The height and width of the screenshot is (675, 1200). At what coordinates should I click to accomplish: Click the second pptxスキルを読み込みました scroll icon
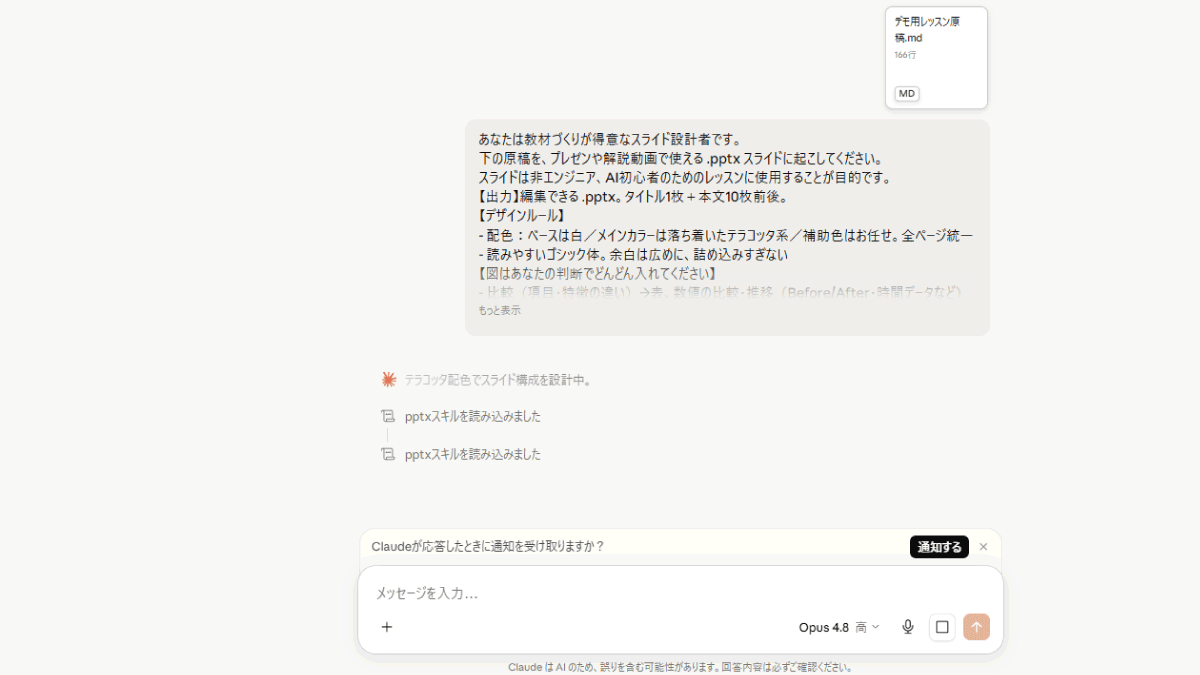(x=388, y=454)
